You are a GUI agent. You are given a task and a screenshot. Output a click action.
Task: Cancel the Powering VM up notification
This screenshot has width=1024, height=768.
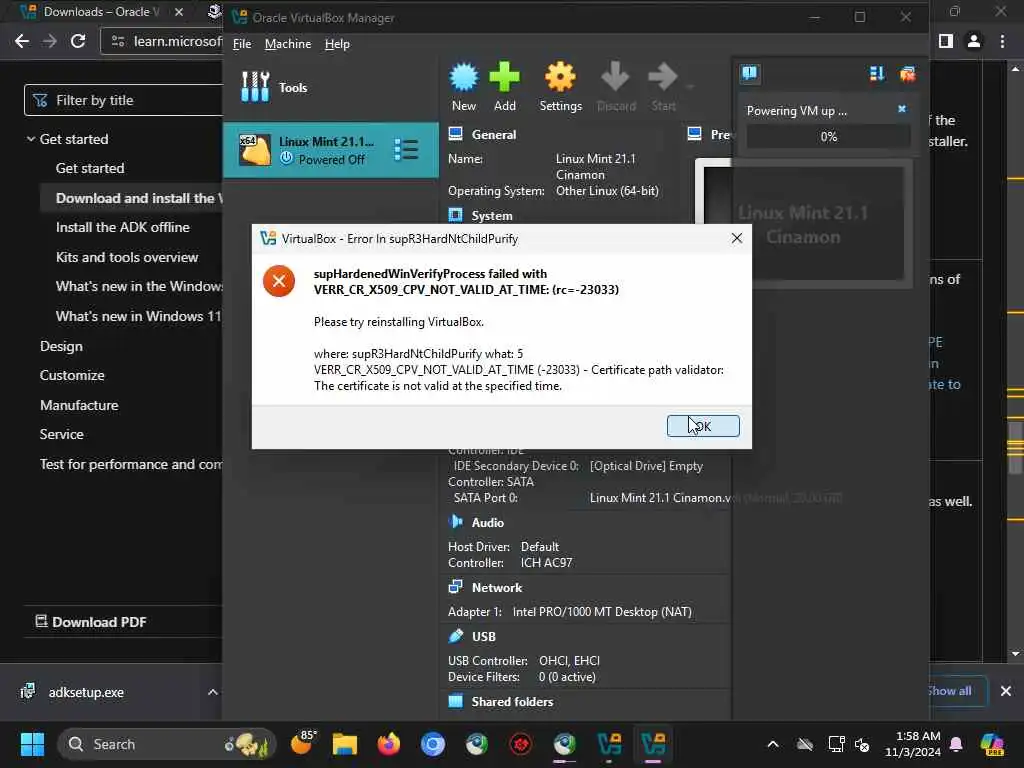pos(902,109)
